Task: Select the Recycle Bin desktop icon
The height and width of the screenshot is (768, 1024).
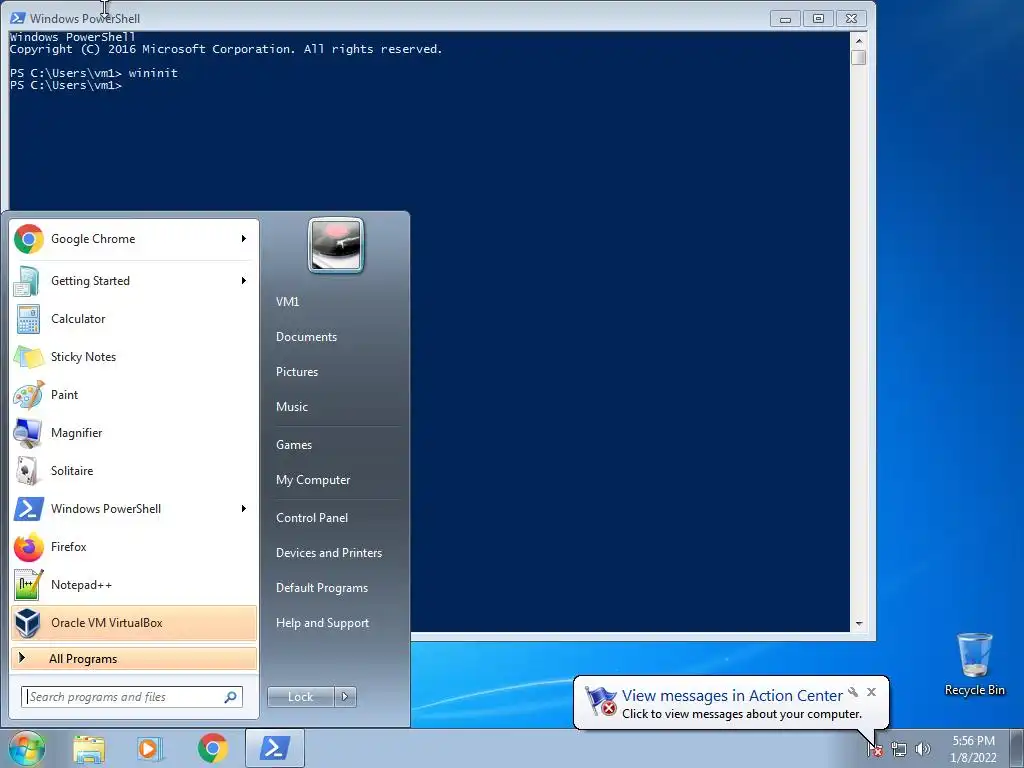Action: click(x=974, y=664)
